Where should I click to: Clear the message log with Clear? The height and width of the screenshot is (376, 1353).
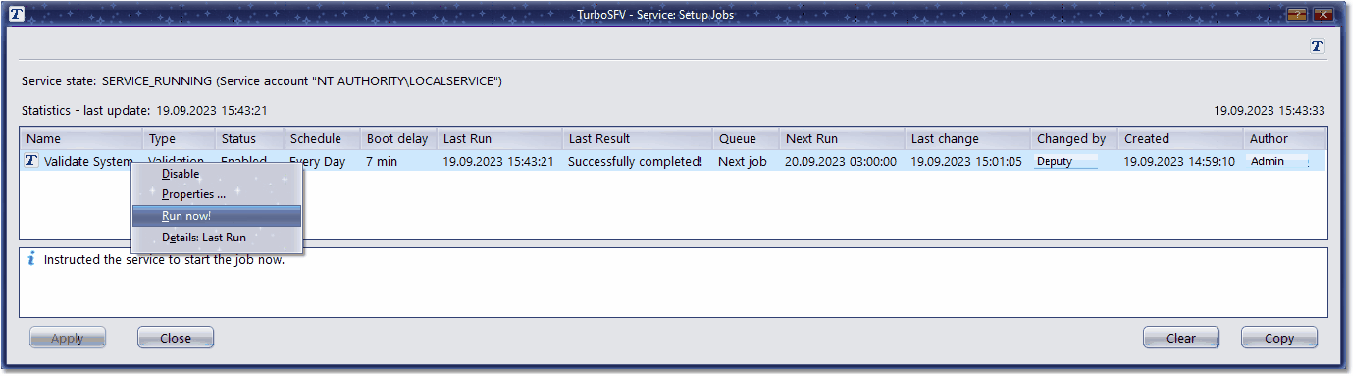[x=1181, y=338]
